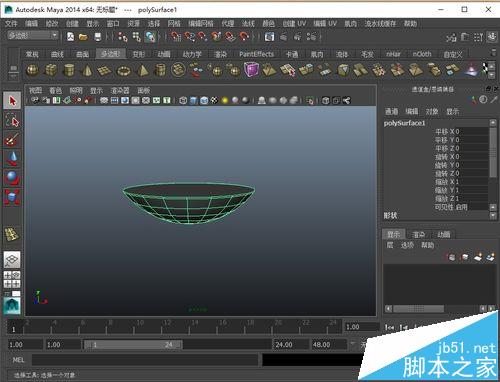
Task: Click the purple cube shelf icon
Action: (x=251, y=70)
